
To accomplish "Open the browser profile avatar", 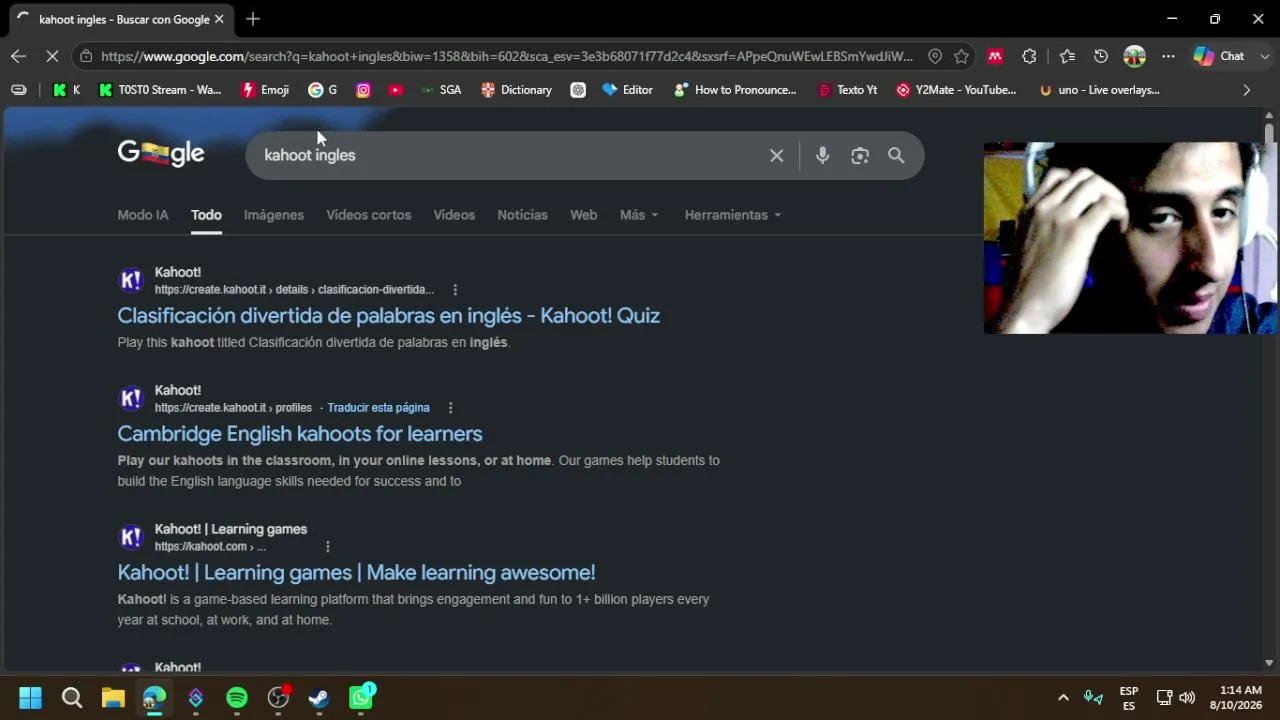I will coord(1134,56).
